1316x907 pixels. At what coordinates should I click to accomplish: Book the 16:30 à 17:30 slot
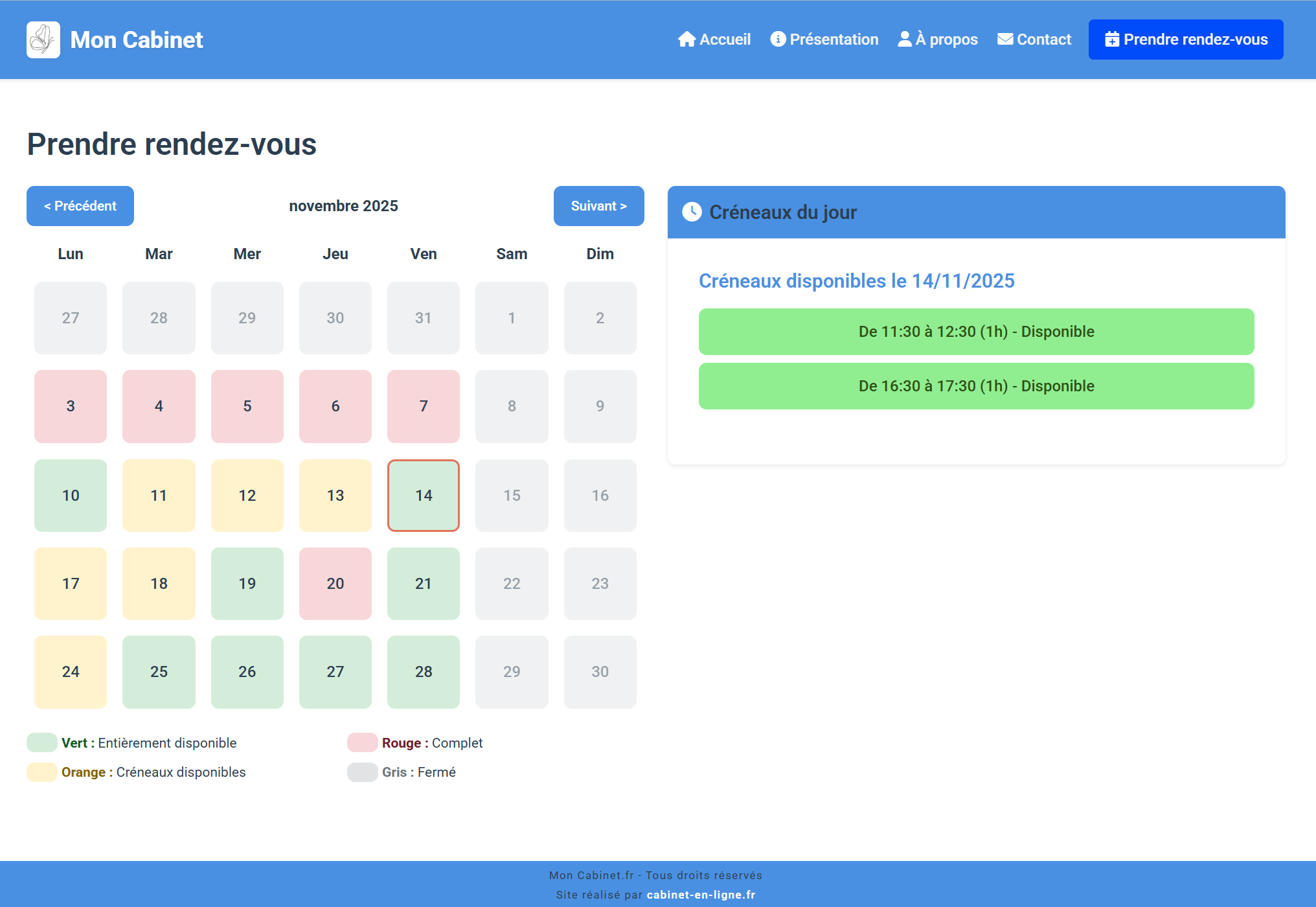click(x=976, y=386)
